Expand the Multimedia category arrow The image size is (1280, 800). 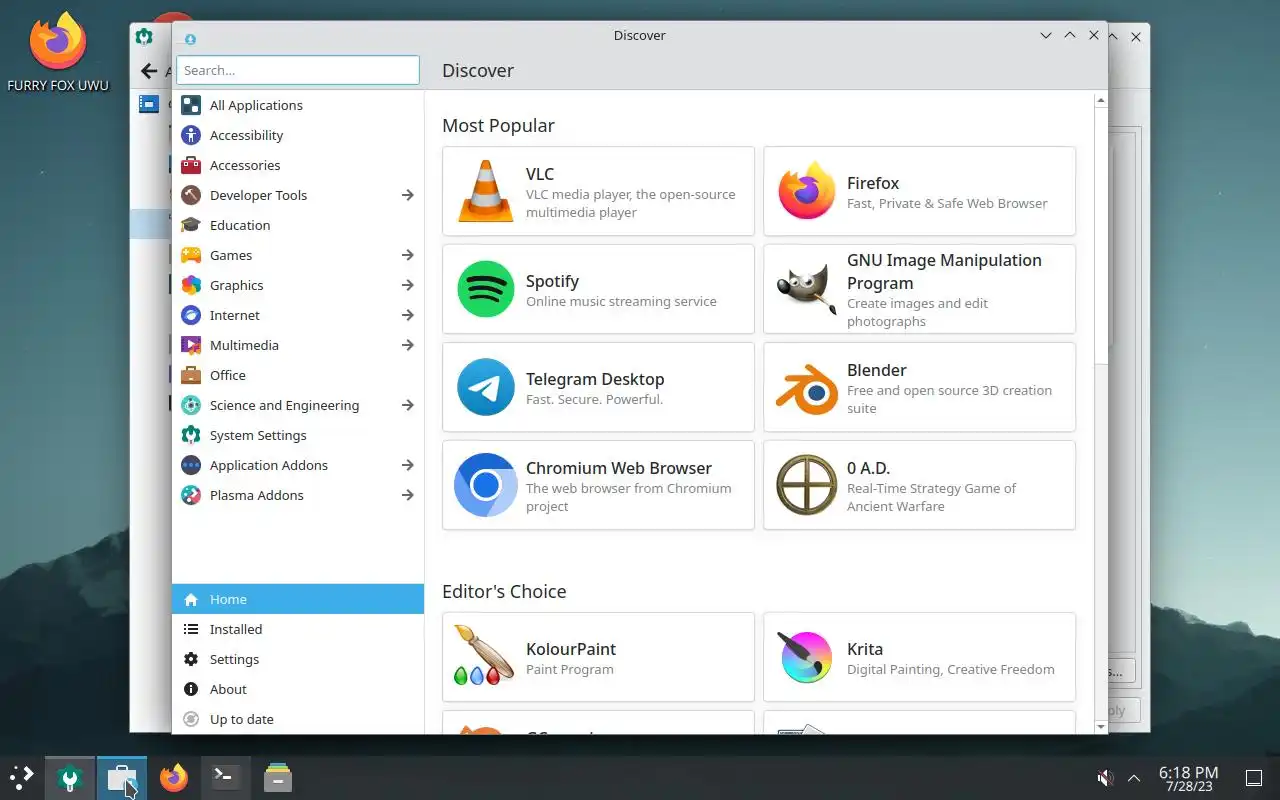tap(407, 345)
